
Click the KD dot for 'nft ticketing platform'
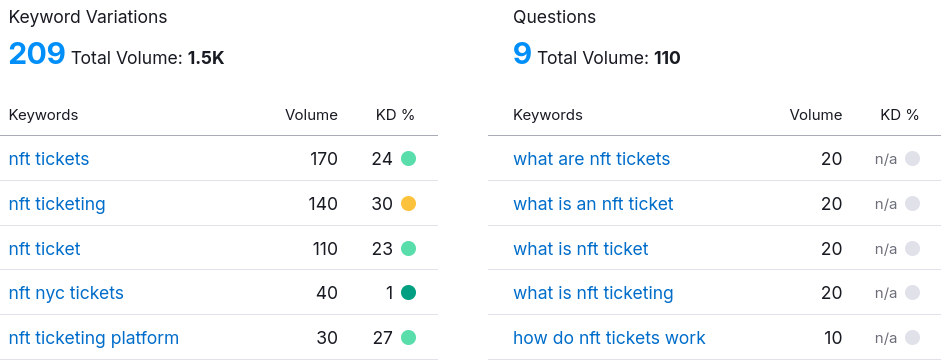tap(408, 338)
